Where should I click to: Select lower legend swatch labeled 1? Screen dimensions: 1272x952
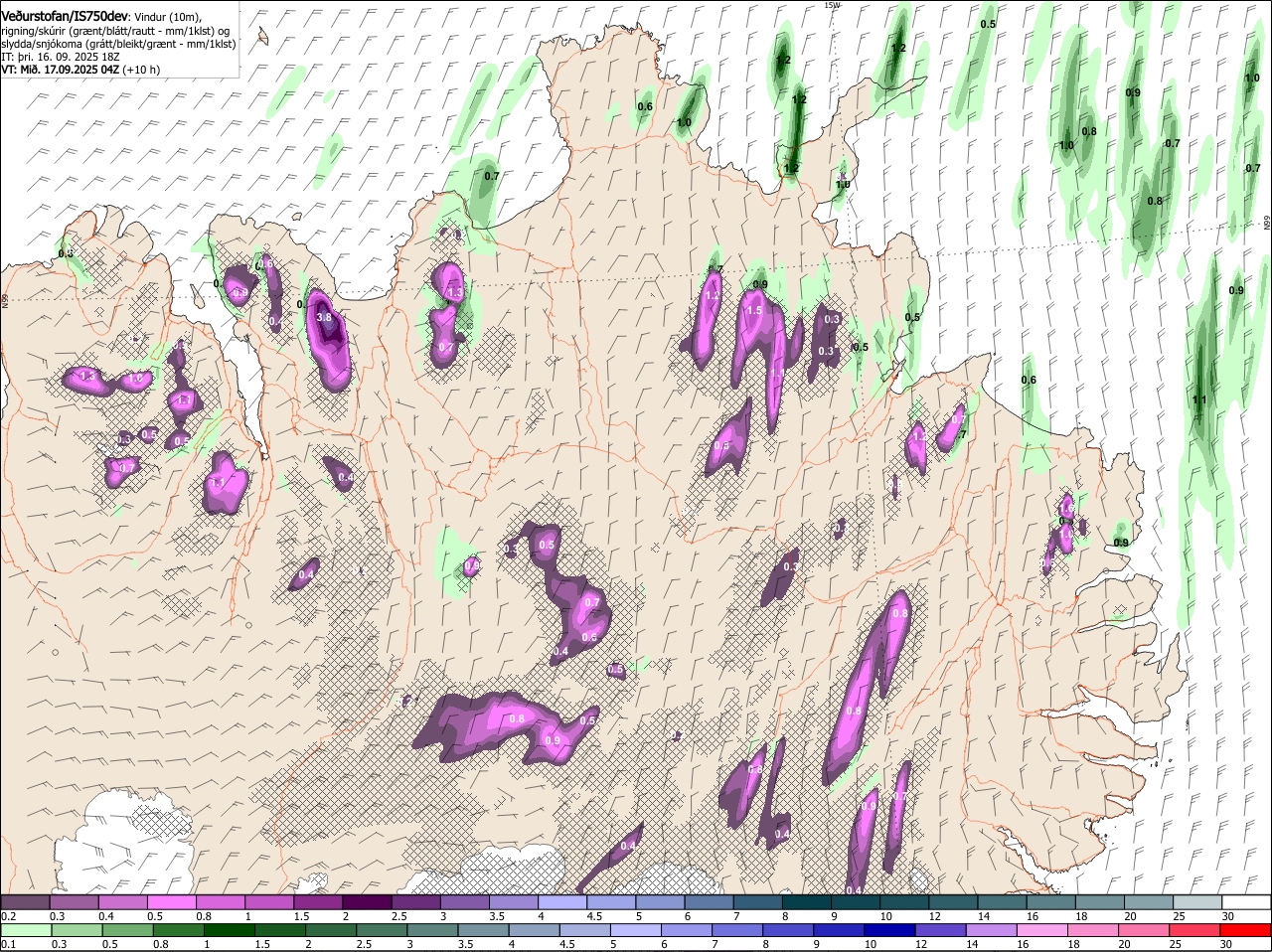tap(230, 930)
